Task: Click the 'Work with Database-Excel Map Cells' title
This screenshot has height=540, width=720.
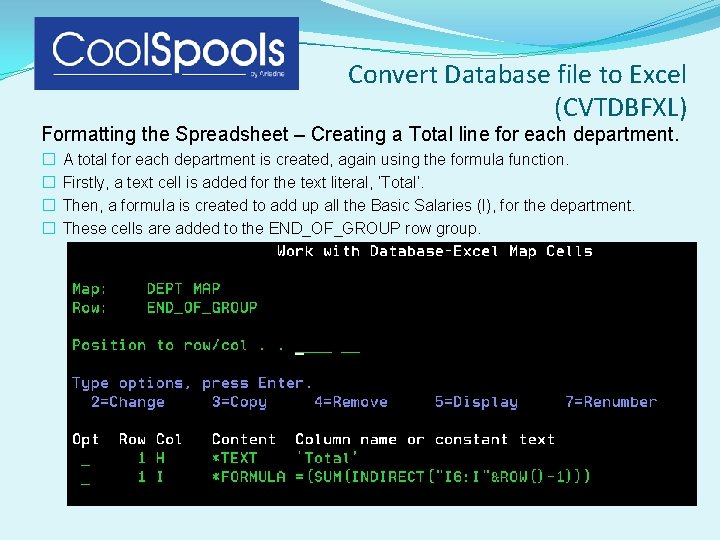Action: [434, 251]
